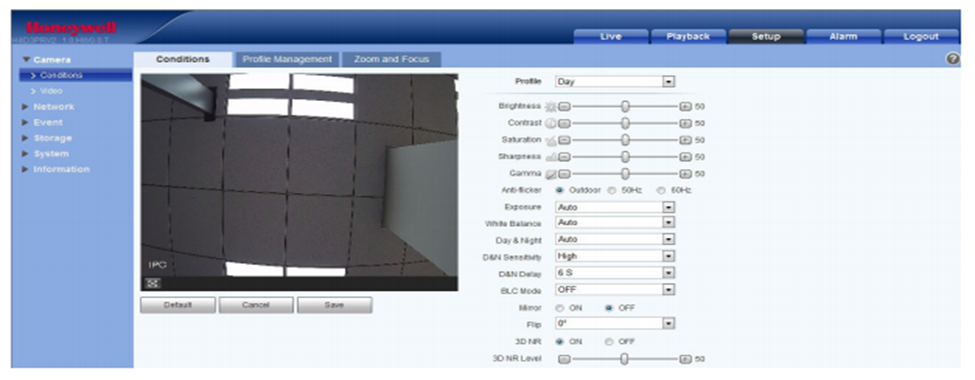Select 60Hz anti-flicker option
Screen dimensions: 975x380
coord(661,190)
